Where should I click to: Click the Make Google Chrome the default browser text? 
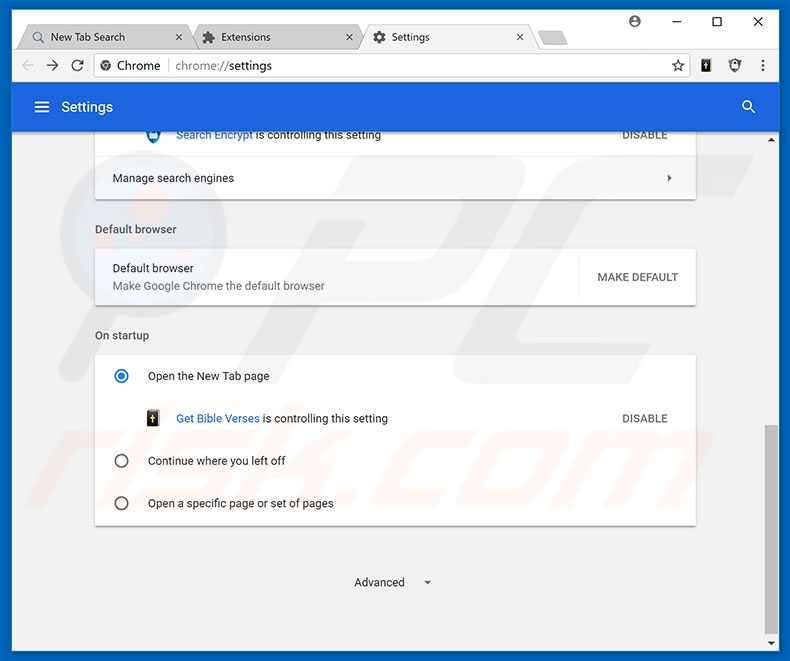218,286
